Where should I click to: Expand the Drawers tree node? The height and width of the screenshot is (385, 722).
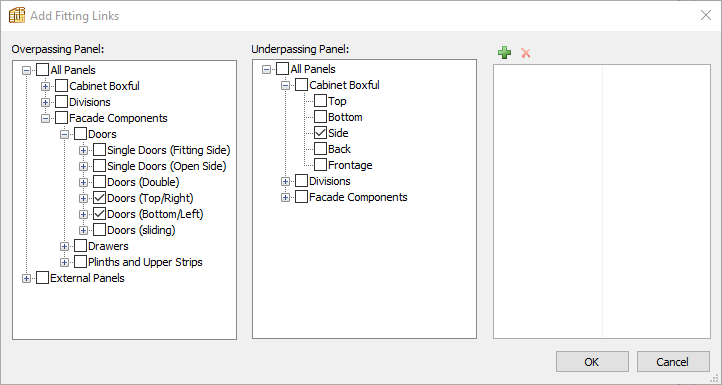click(x=64, y=246)
